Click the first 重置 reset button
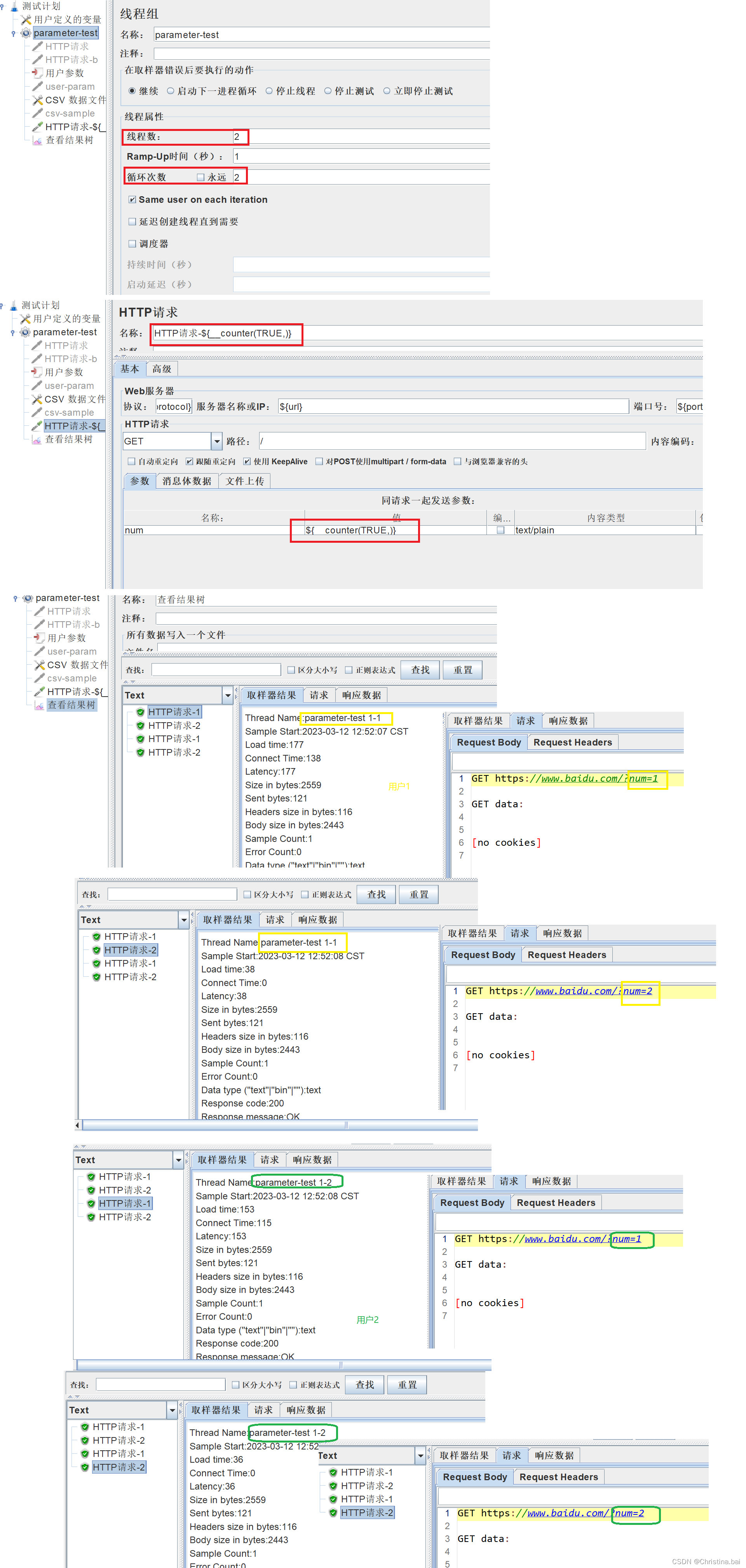 tap(462, 669)
